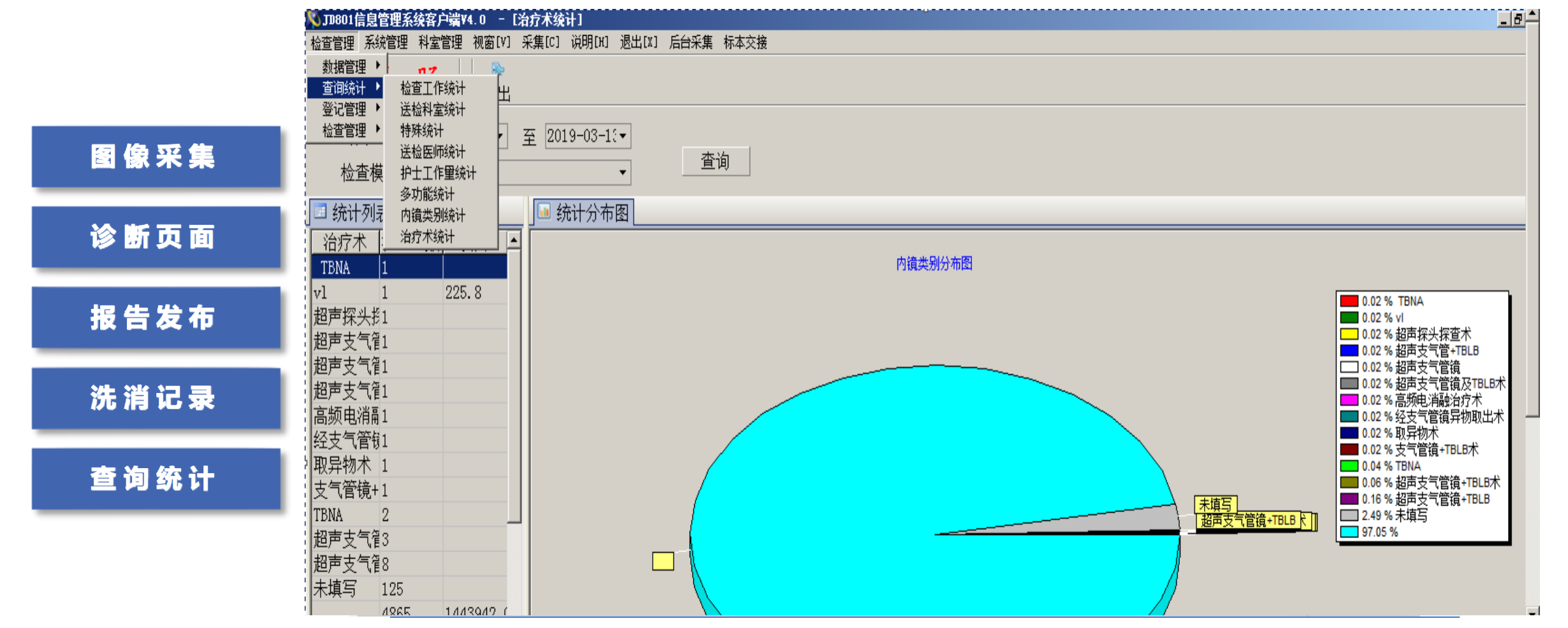Open the 科室管理 menu
1568x628 pixels.
(440, 43)
